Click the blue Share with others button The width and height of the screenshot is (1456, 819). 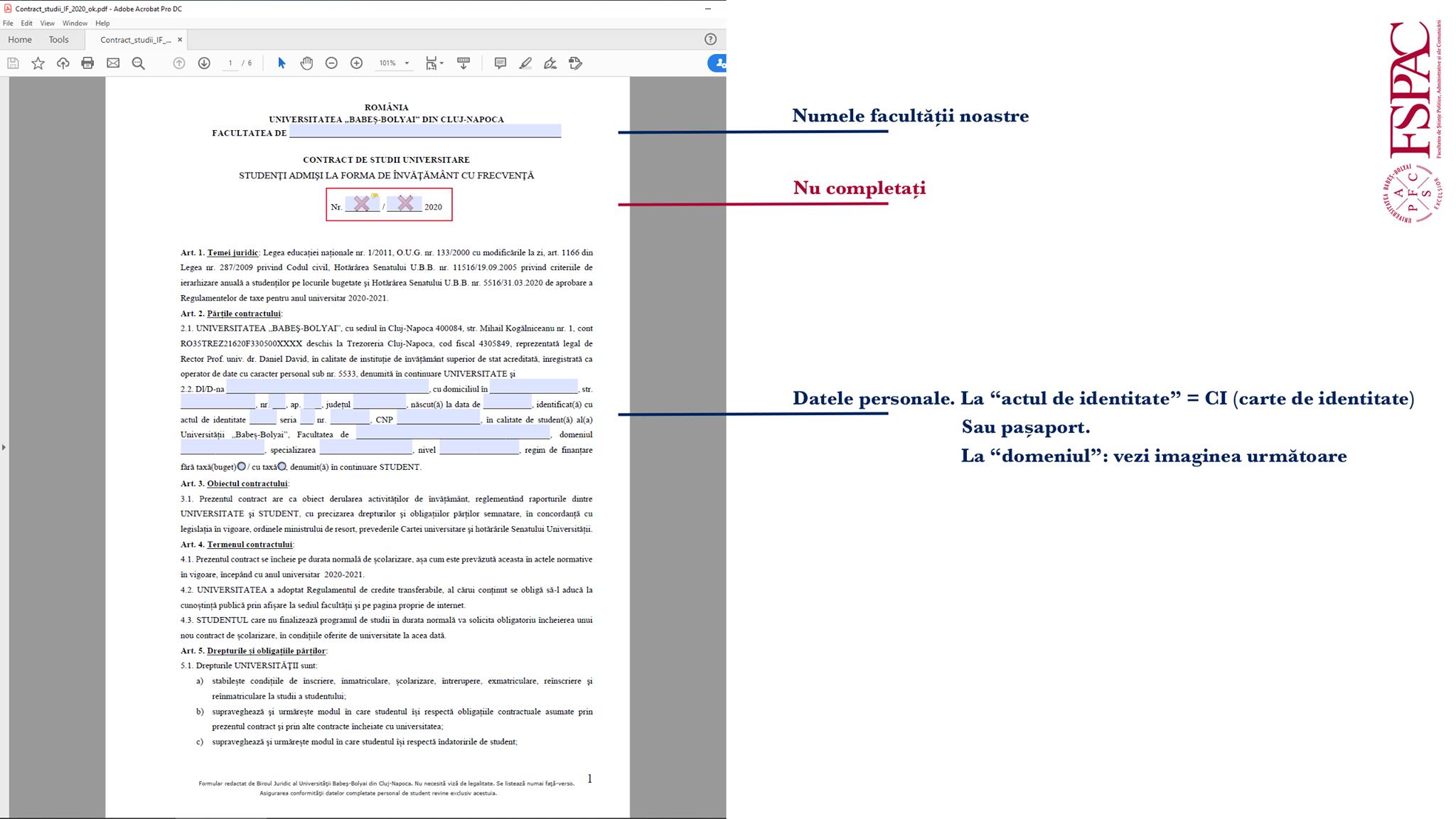[717, 63]
